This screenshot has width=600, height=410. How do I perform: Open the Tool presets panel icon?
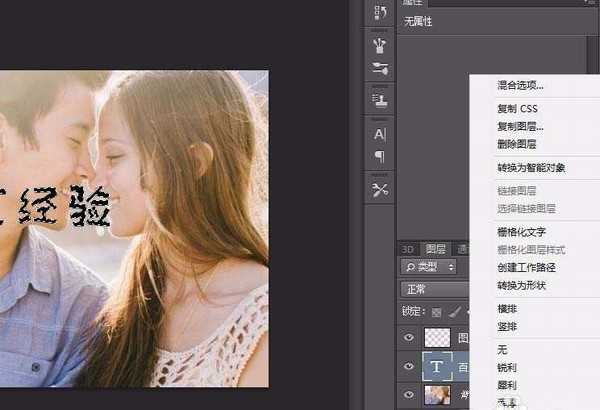380,190
